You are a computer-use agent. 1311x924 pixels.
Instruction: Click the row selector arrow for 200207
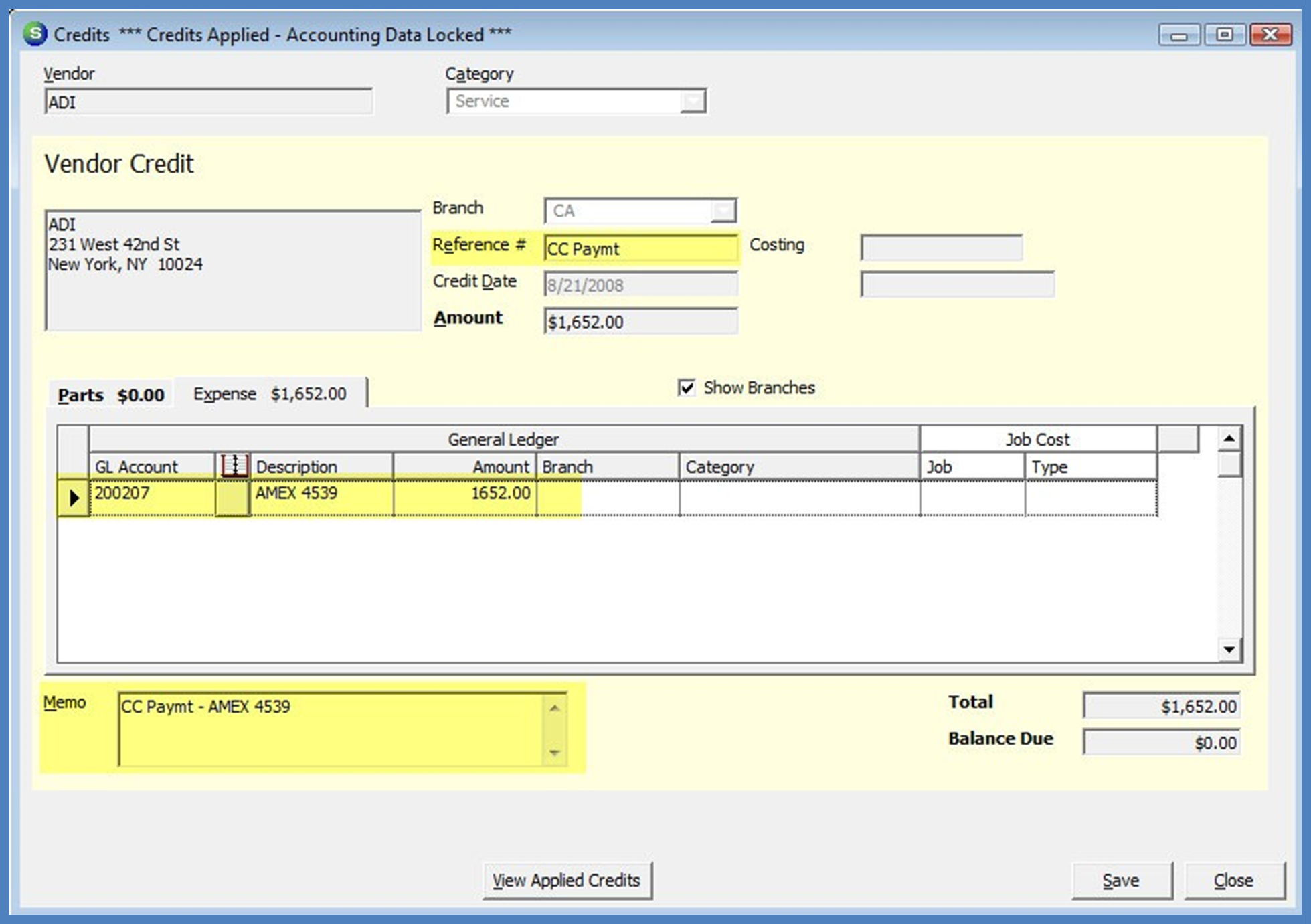click(74, 497)
